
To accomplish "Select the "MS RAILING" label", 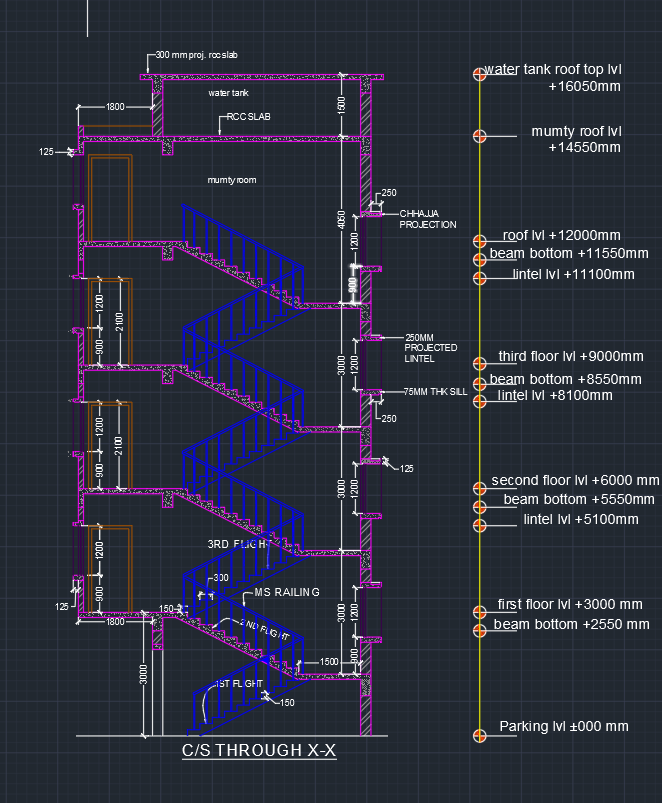I will click(x=287, y=592).
